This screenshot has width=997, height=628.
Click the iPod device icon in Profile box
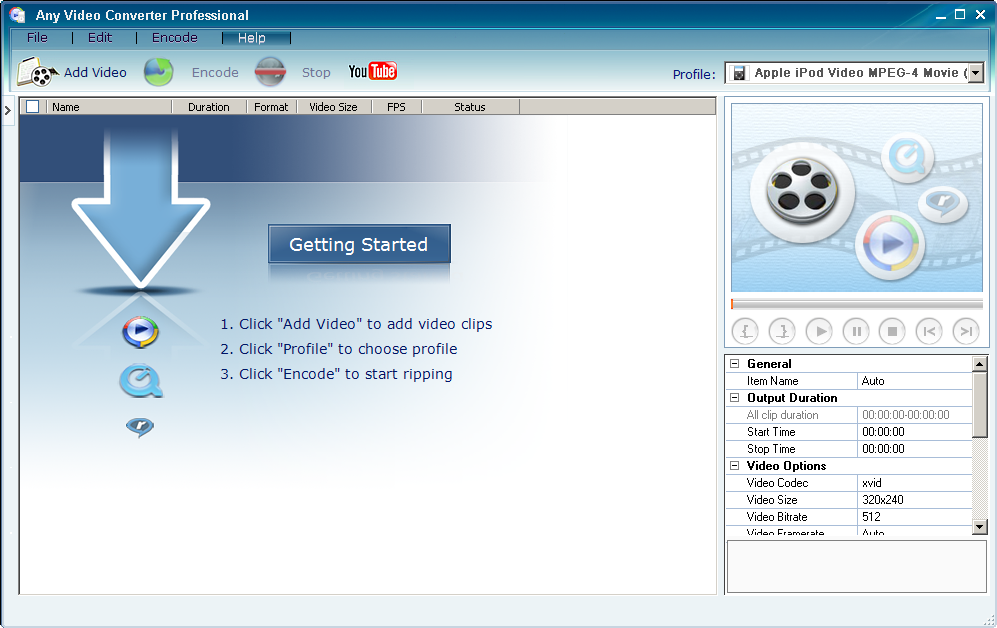click(739, 74)
